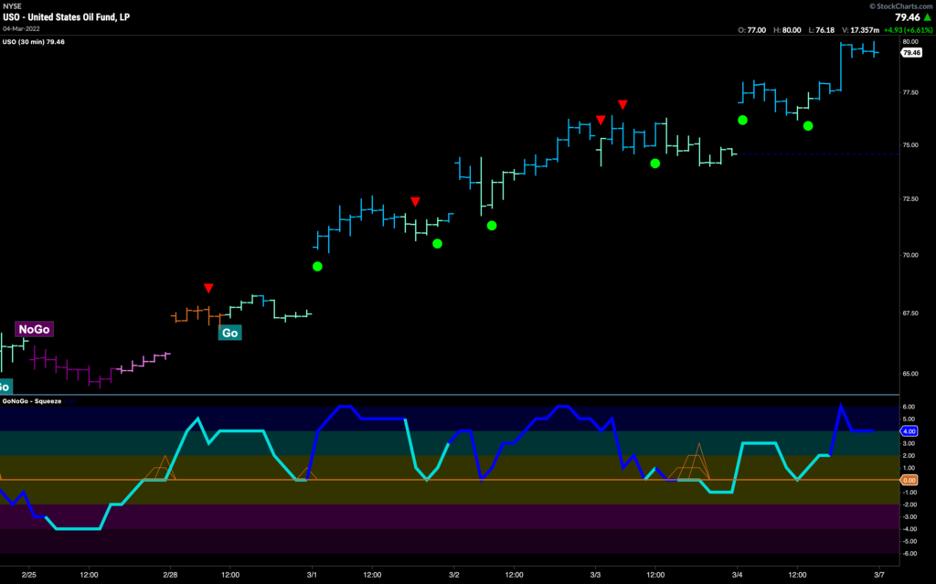
Task: Click the orange 0.00 zero-line tag
Action: point(911,480)
